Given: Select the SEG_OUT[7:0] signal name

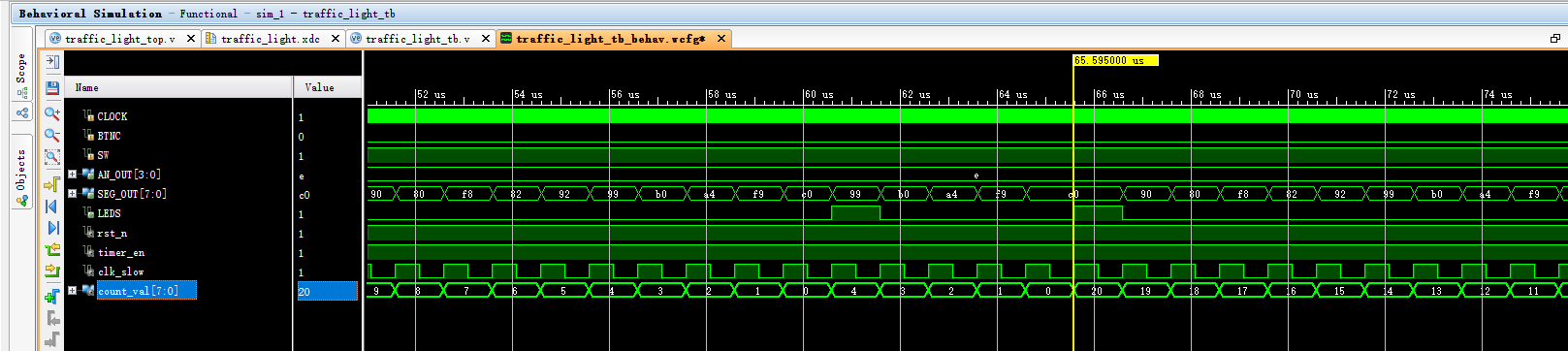Looking at the screenshot, I should [x=132, y=194].
